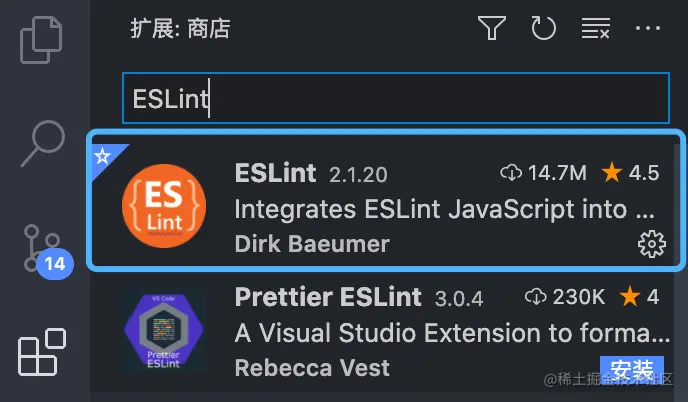Click the ESLint 4.5 star rating
This screenshot has height=402, width=688.
(x=630, y=173)
